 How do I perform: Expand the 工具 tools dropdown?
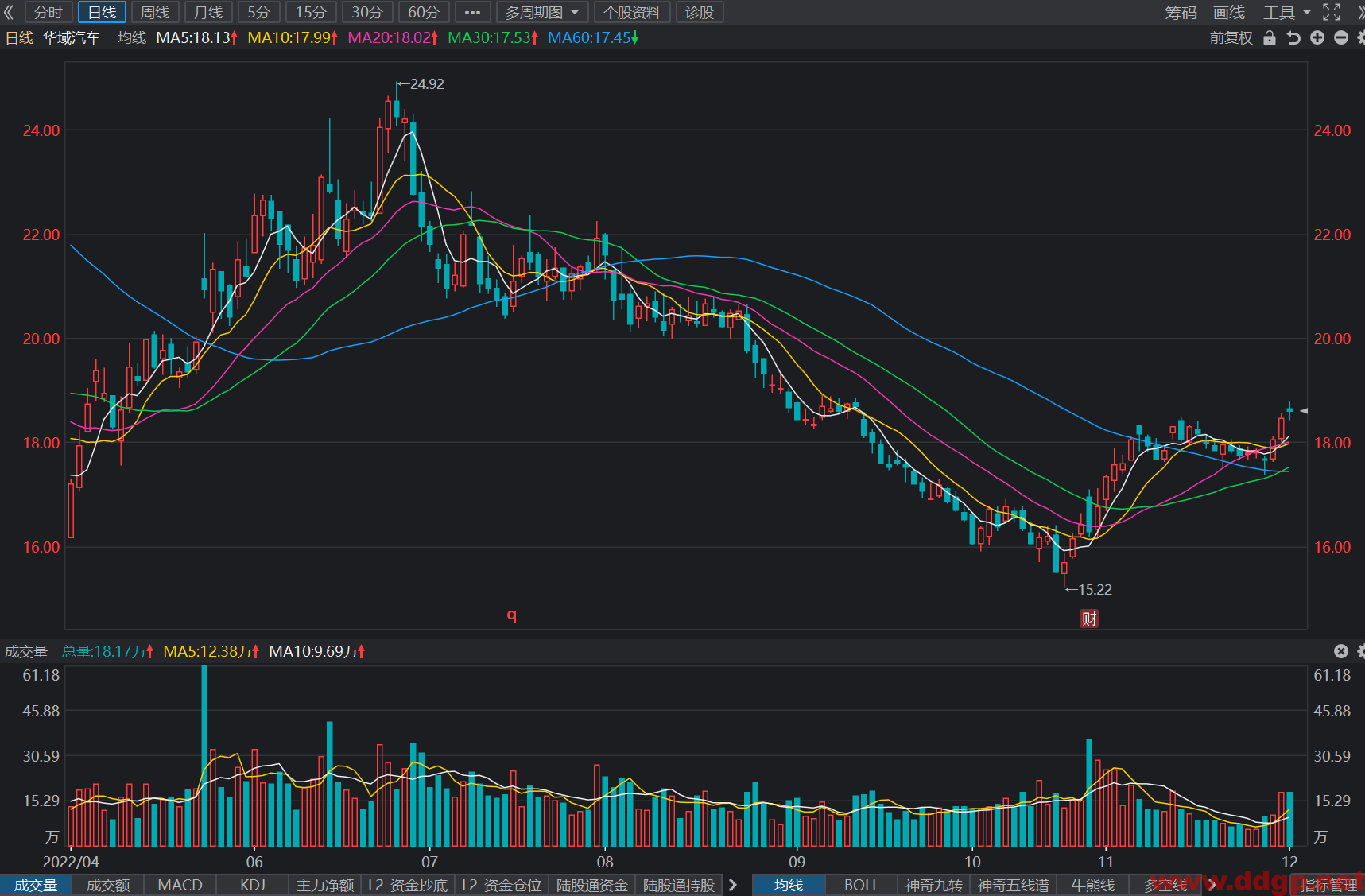pos(1287,12)
